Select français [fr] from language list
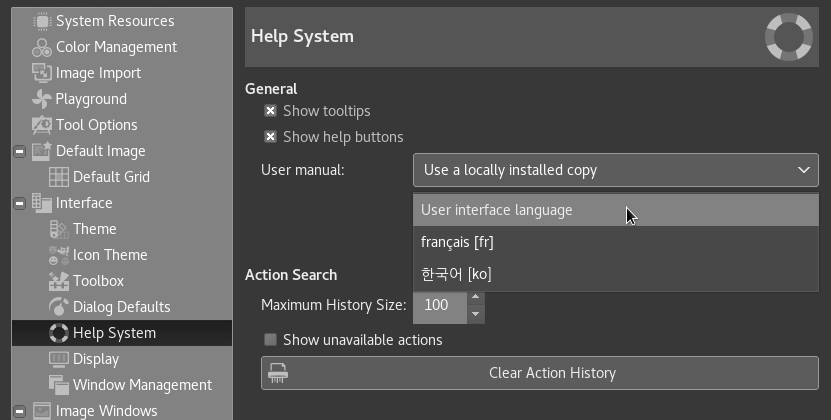 click(x=457, y=242)
